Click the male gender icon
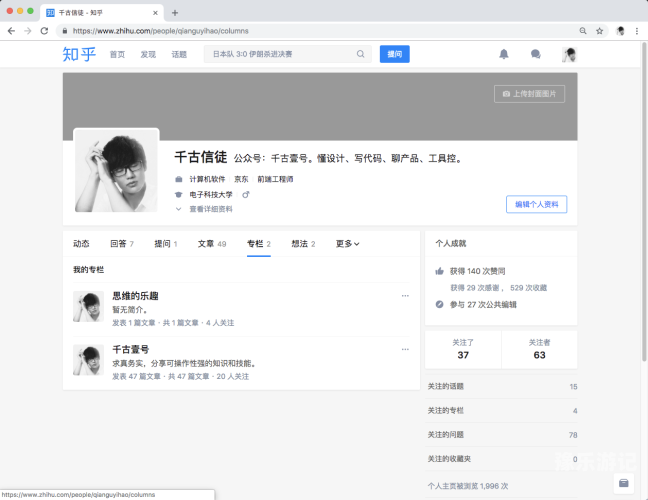Viewport: 648px width, 500px height. [246, 195]
